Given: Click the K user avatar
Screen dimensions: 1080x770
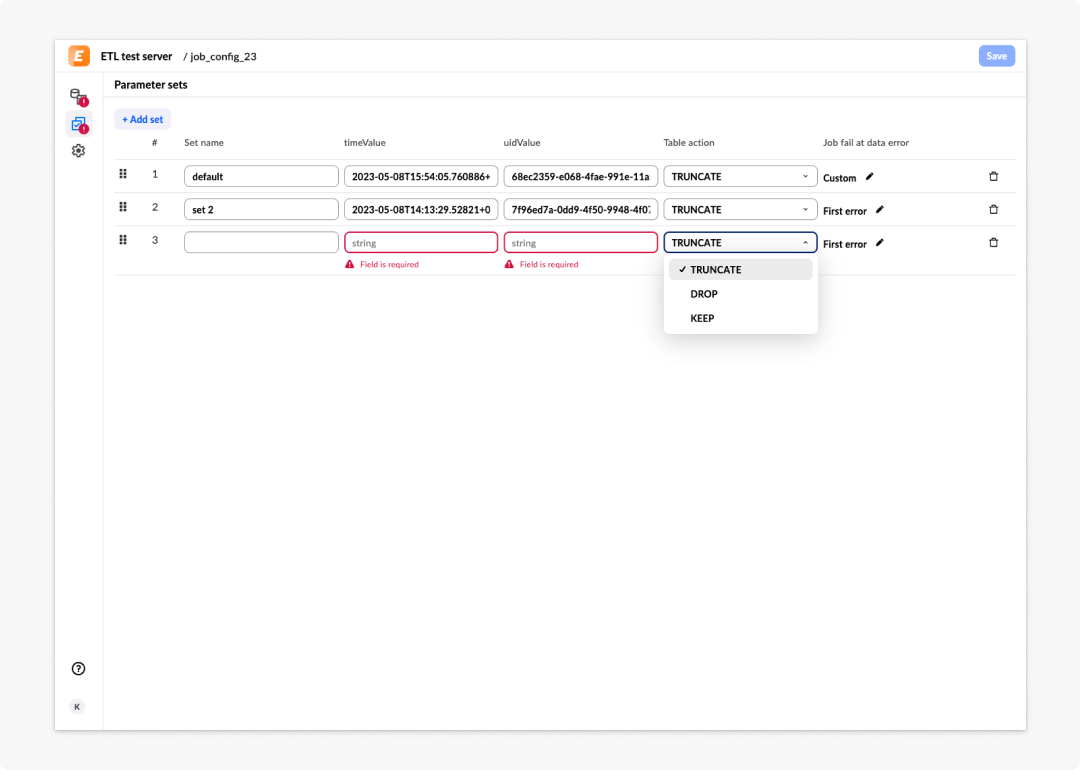Looking at the screenshot, I should (x=77, y=707).
